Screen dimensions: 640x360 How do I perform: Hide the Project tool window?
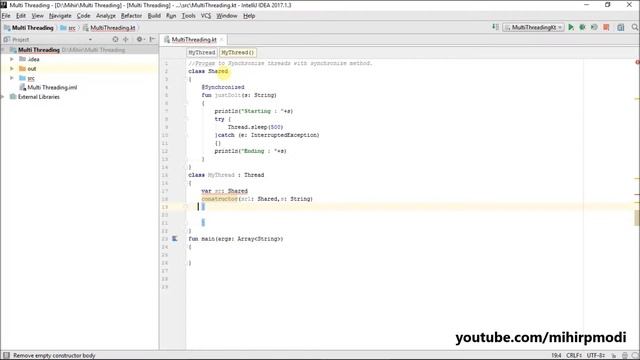point(152,39)
